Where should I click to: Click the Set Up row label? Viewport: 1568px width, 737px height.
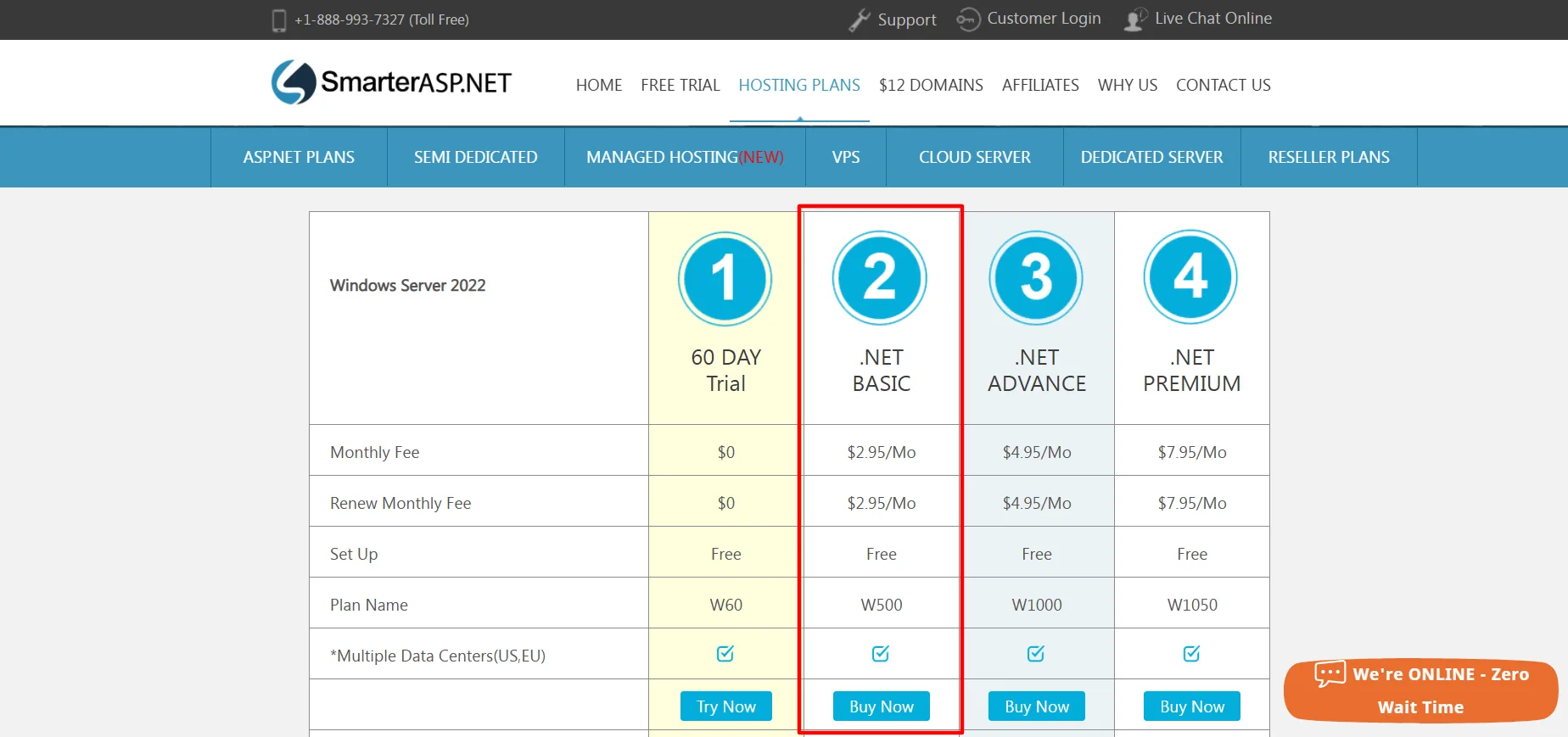(354, 554)
